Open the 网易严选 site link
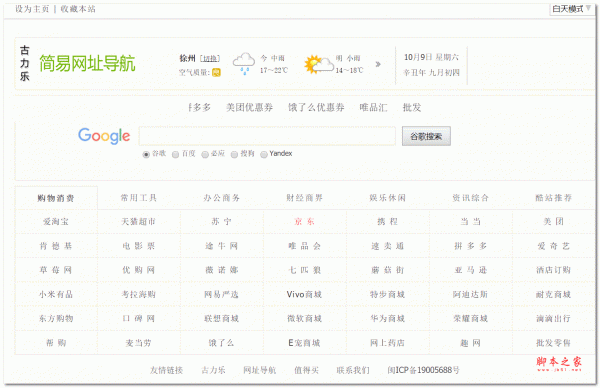Viewport: 600px width, 388px height. point(222,294)
